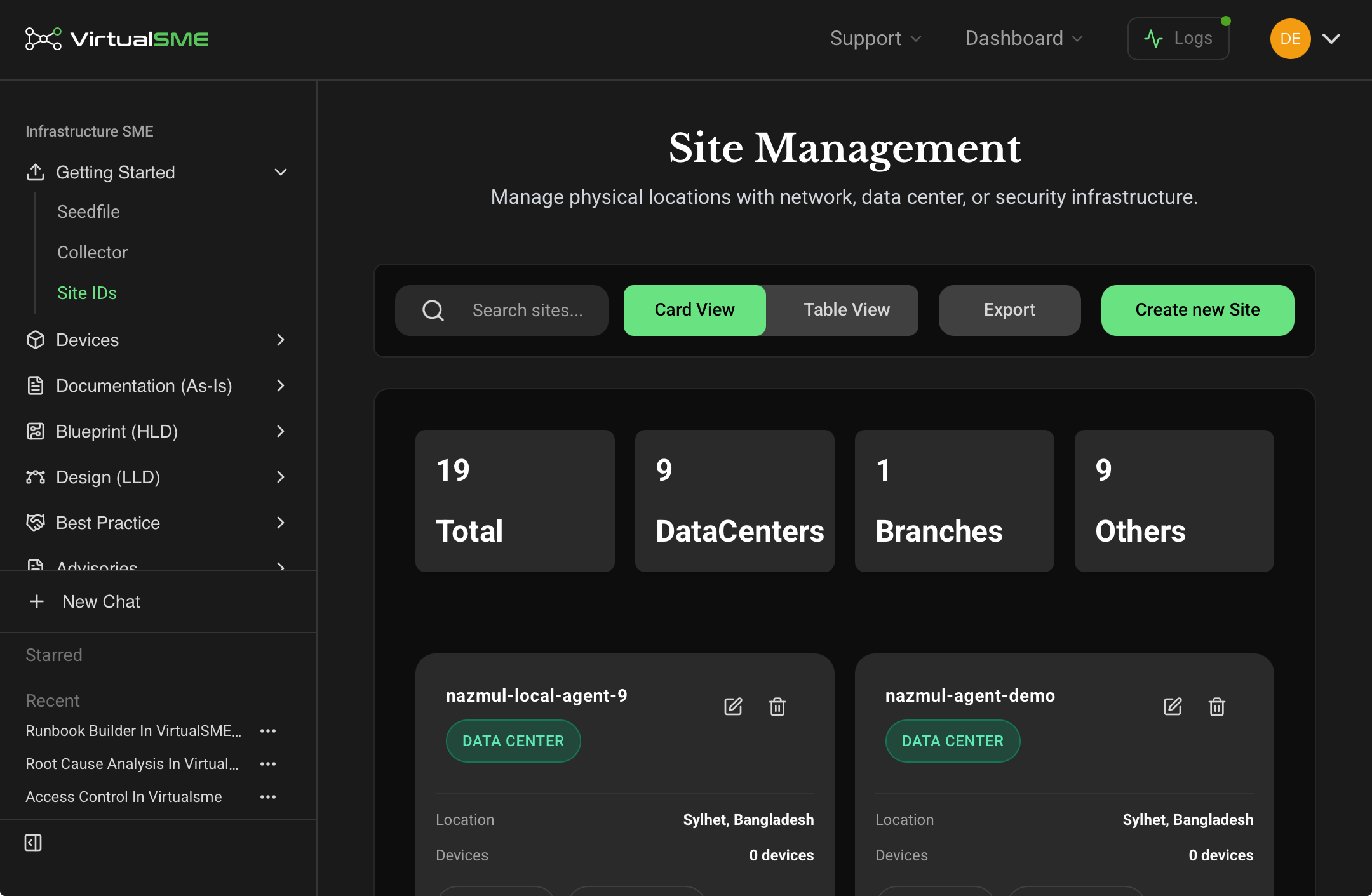Click DATA CENTER badge on nazmul-local-agent-9
The image size is (1372, 896).
(513, 741)
